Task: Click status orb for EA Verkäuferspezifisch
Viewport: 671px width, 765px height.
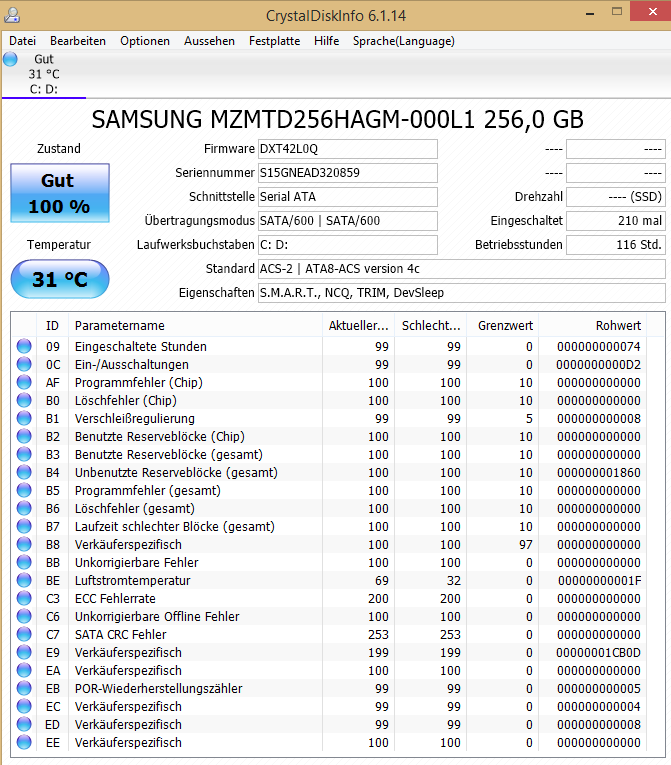Action: 24,670
